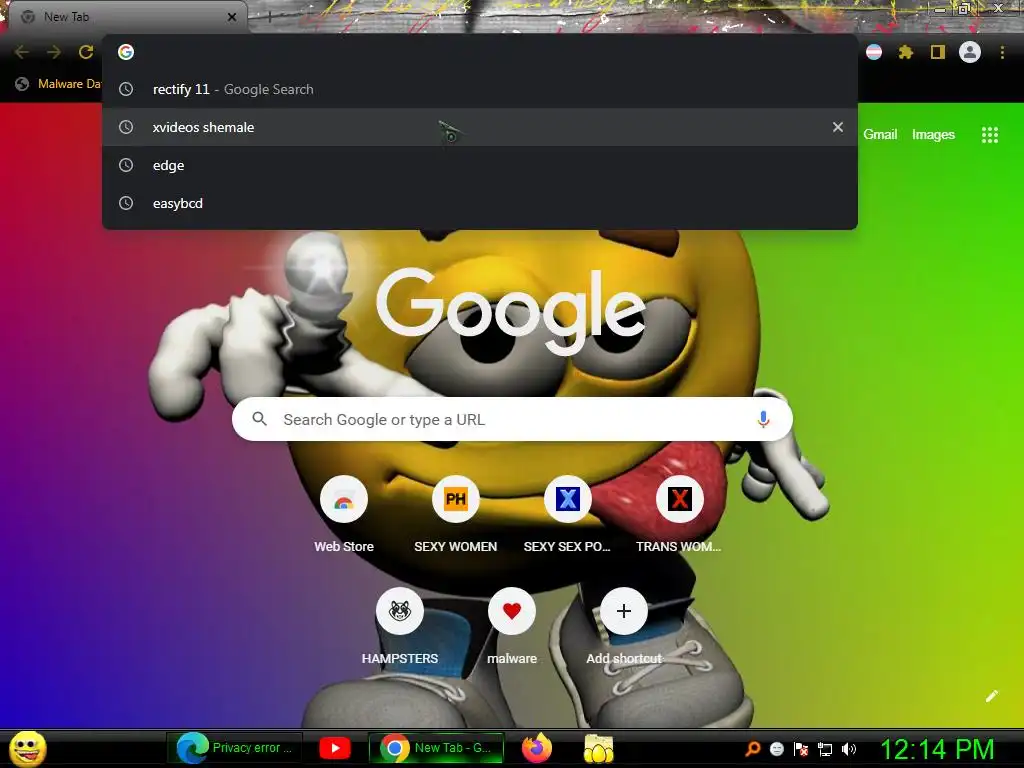Click the round face tray icon

(x=776, y=749)
